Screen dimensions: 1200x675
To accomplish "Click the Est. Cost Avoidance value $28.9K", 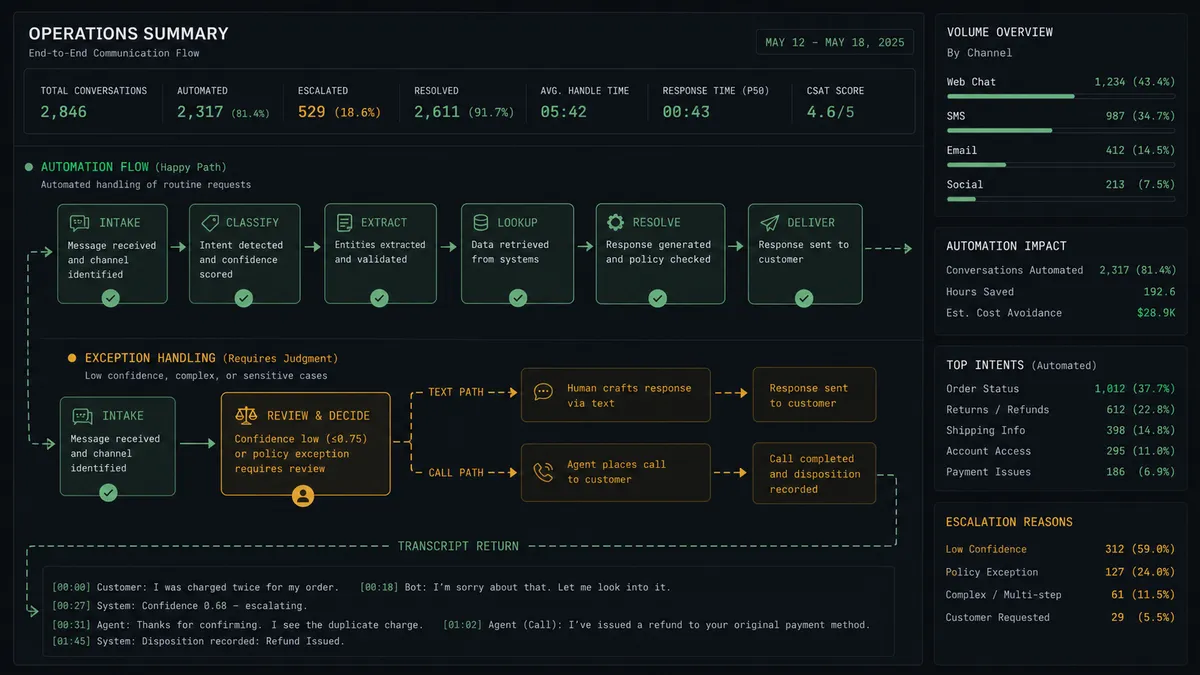I will pyautogui.click(x=1156, y=313).
